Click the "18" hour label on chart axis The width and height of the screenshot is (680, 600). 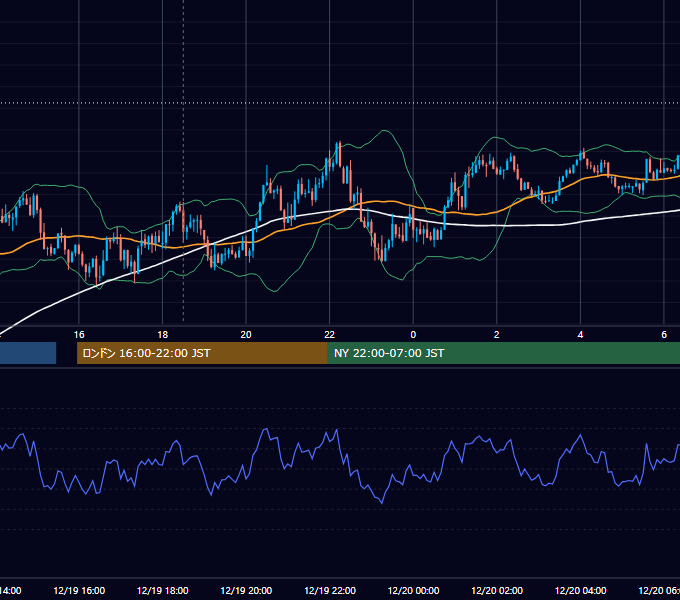162,334
